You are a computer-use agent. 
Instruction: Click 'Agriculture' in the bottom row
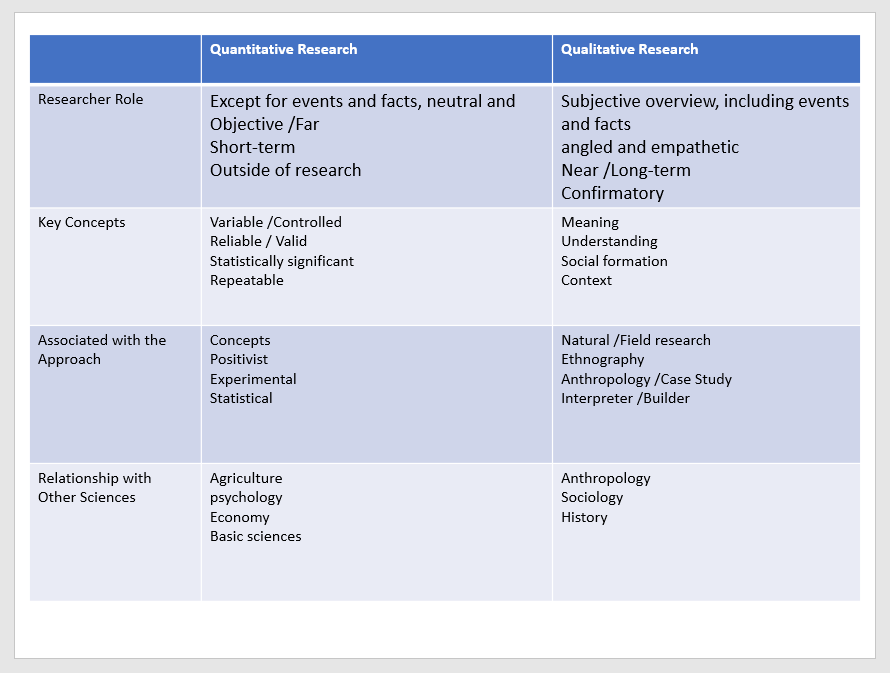click(246, 478)
